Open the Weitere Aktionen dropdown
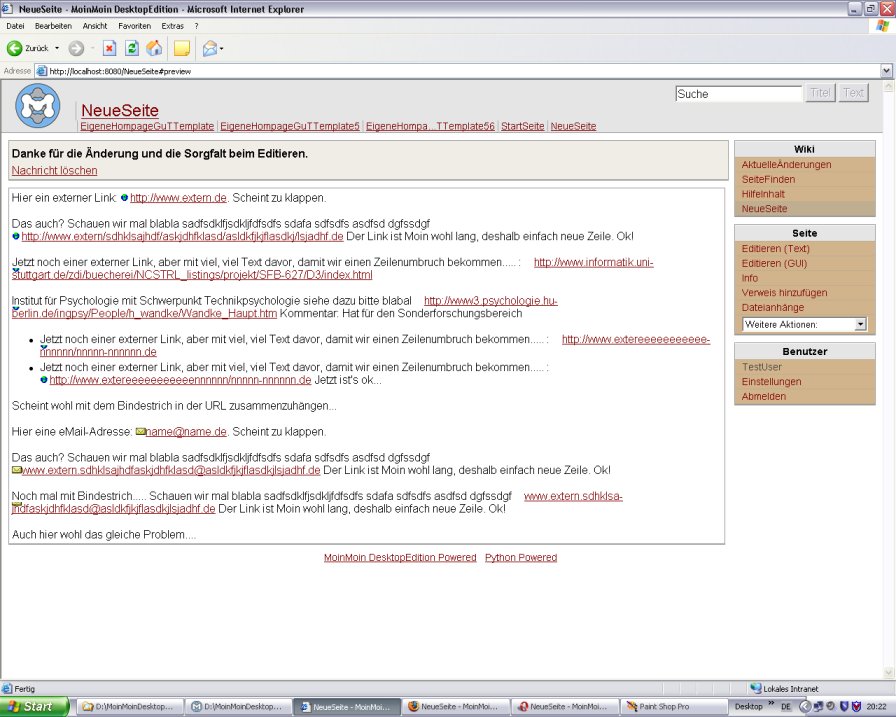Image resolution: width=896 pixels, height=717 pixels. 804,324
